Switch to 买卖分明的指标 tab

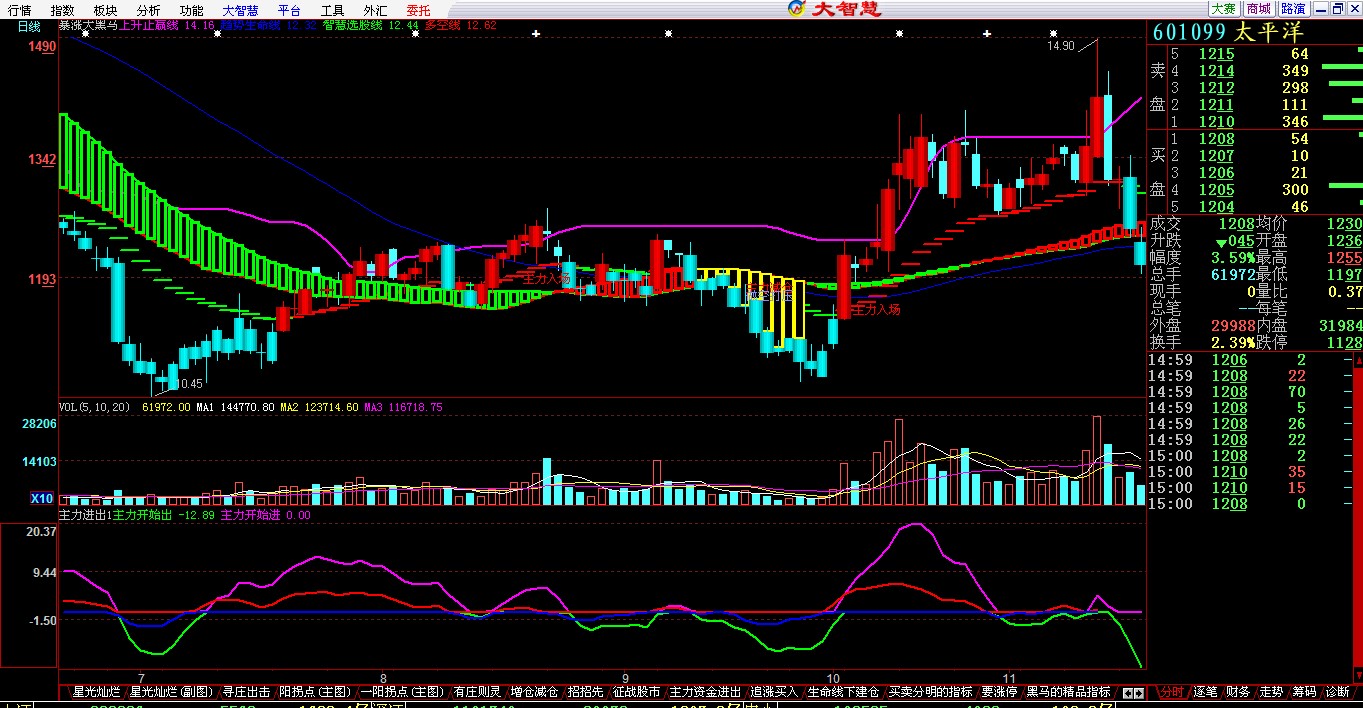pyautogui.click(x=931, y=691)
